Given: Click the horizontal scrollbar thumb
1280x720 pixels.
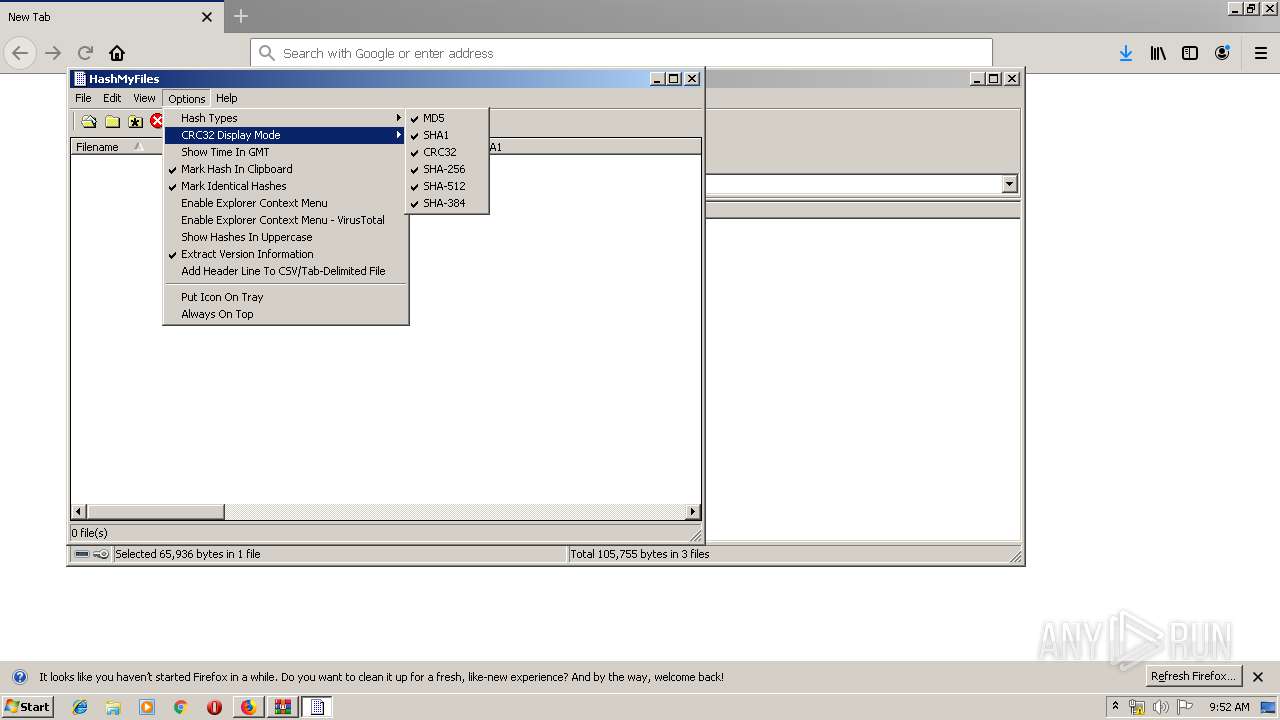Looking at the screenshot, I should [155, 512].
